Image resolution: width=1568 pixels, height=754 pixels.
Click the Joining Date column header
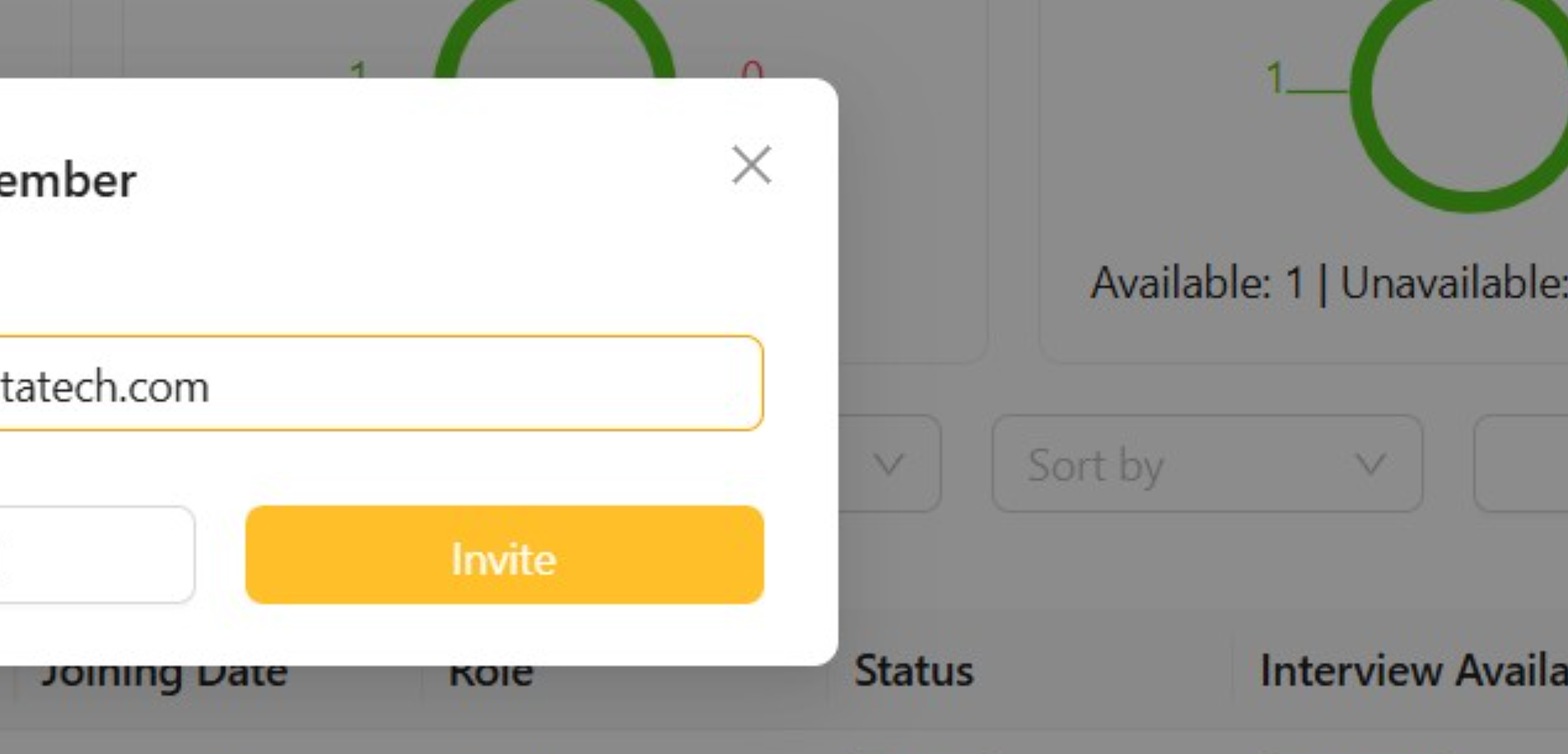[165, 675]
